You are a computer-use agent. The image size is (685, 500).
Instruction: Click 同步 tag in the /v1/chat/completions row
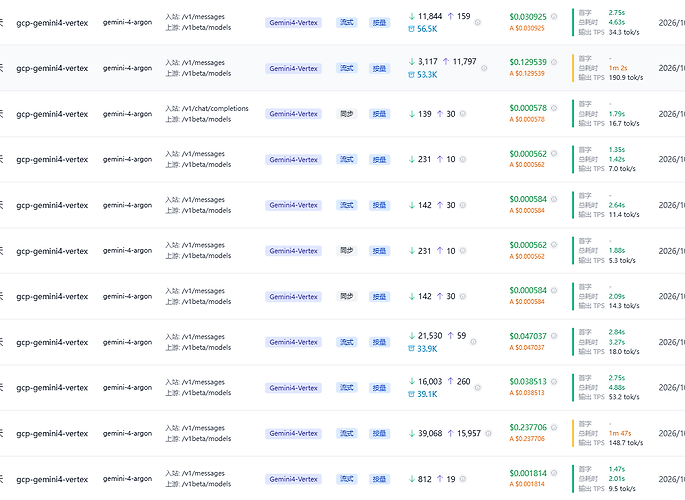click(347, 114)
